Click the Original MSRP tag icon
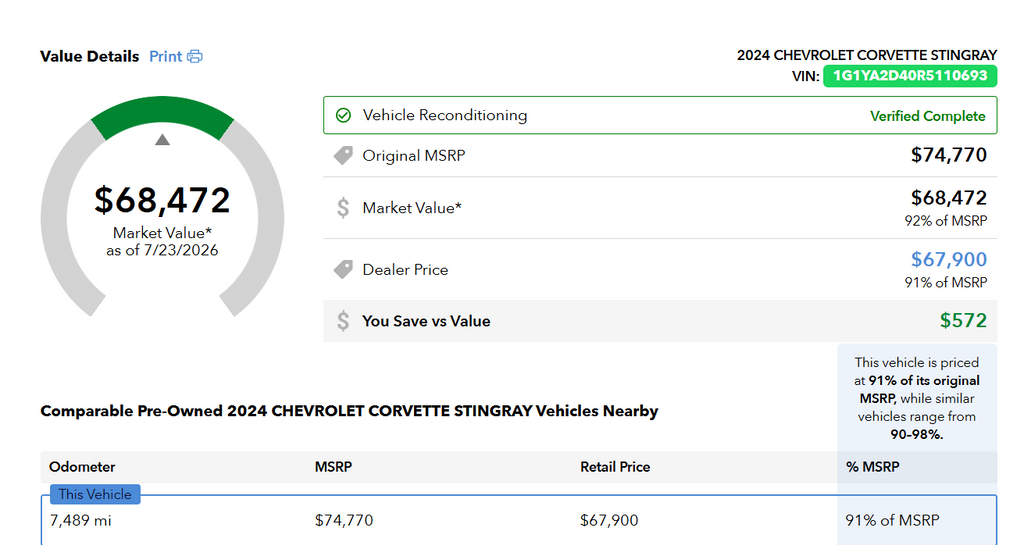 (x=343, y=155)
